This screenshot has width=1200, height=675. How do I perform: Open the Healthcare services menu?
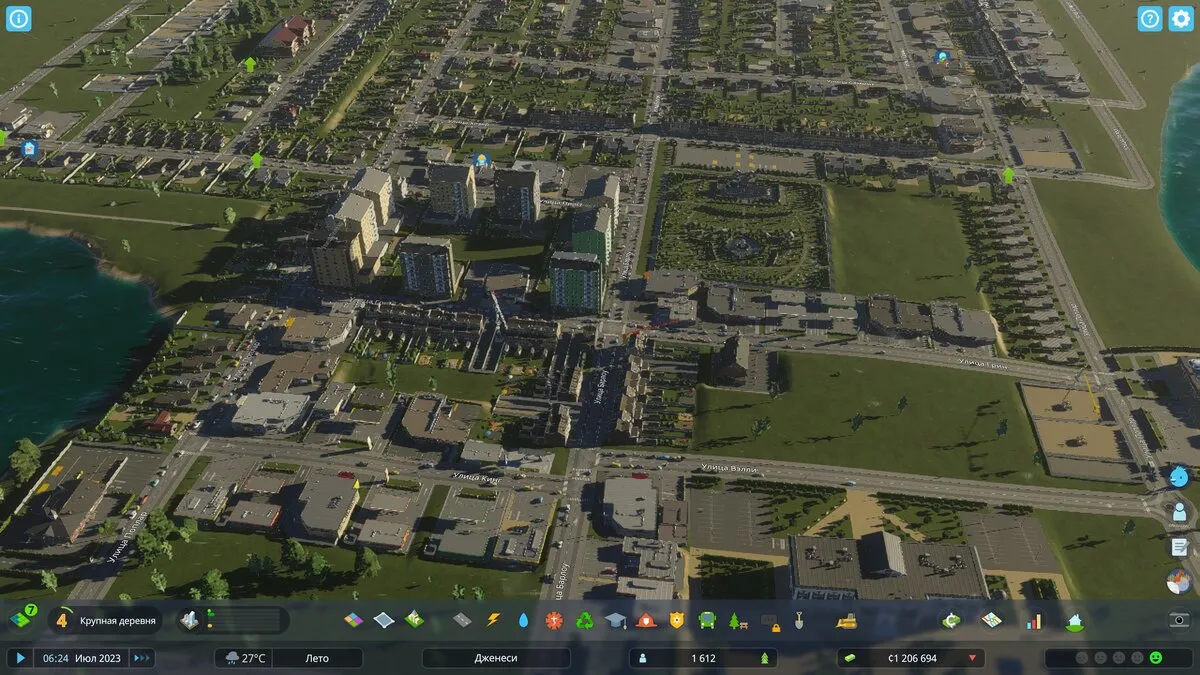(x=554, y=620)
